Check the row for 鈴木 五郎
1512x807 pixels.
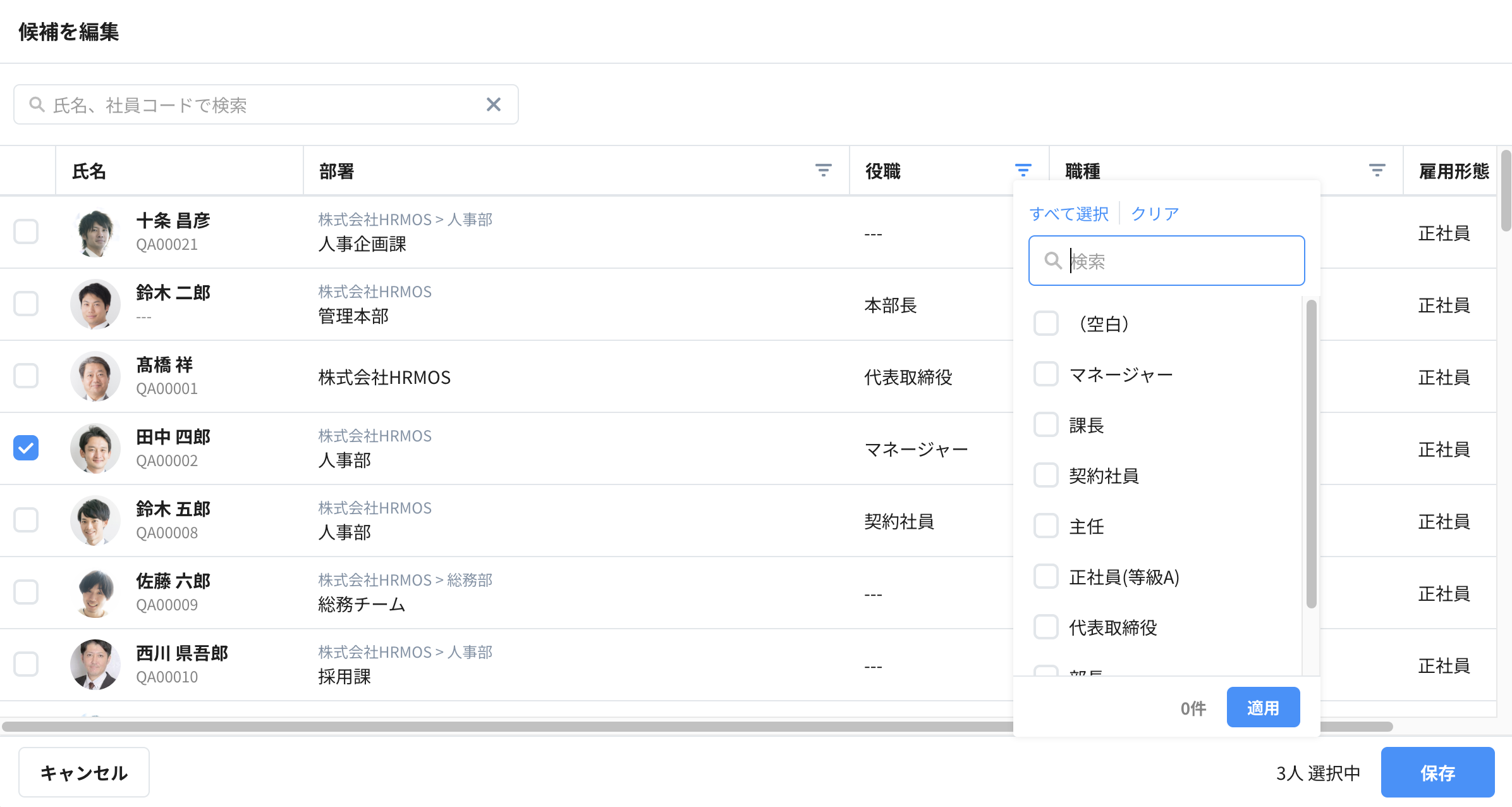[x=25, y=520]
